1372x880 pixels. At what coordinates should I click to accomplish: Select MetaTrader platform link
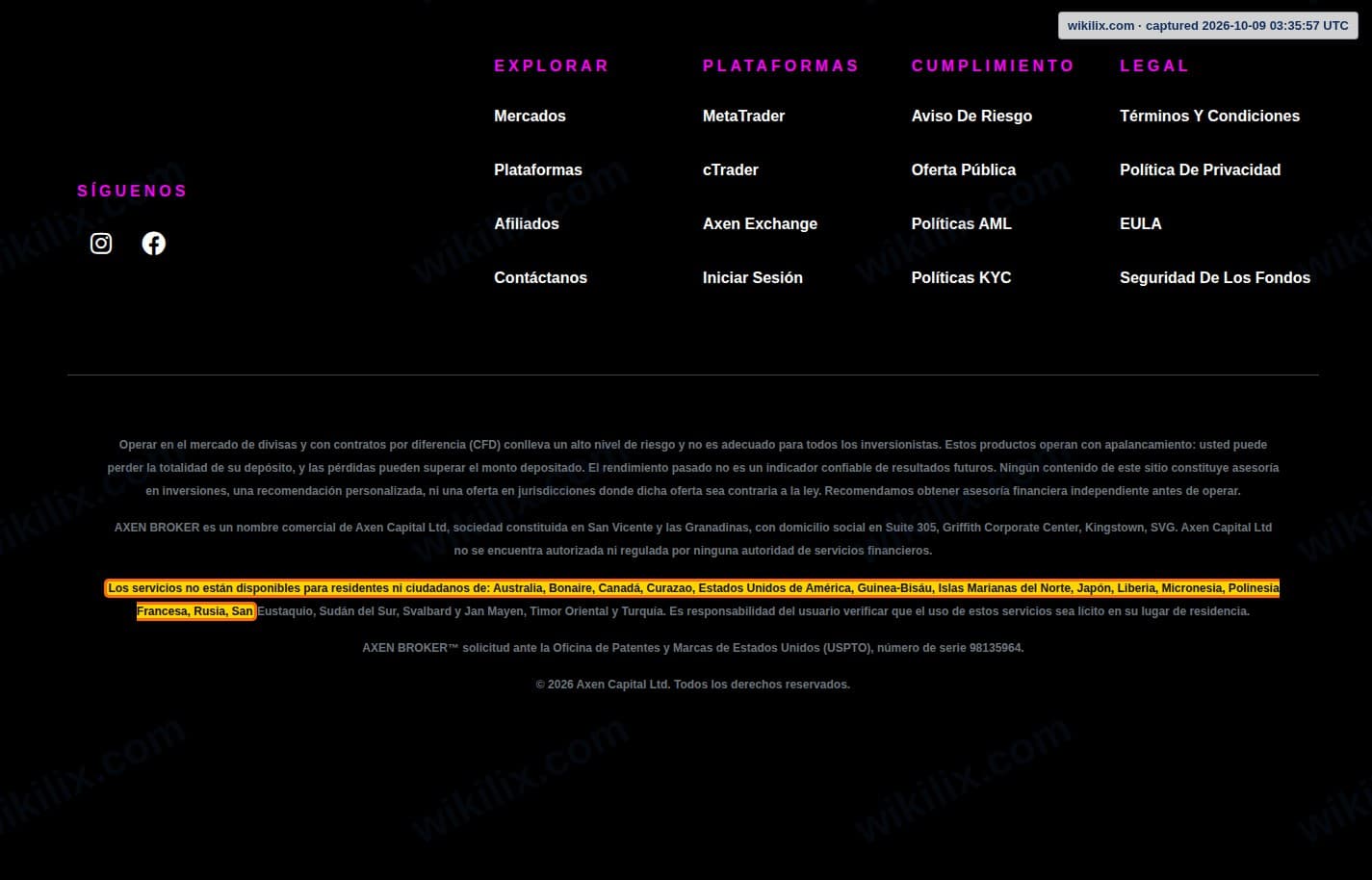click(x=743, y=116)
